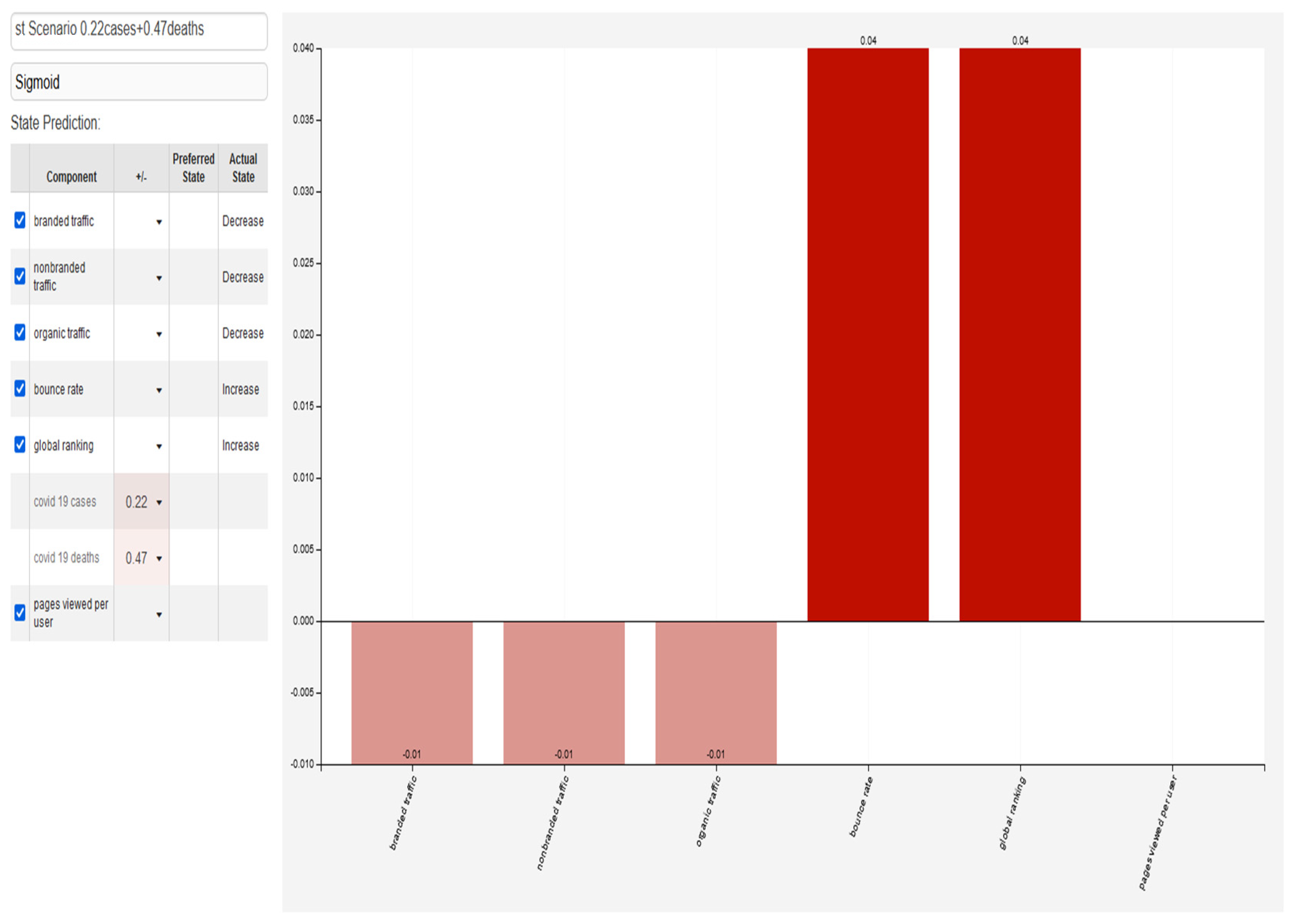Expand pages viewed per user dropdown
1292x924 pixels.
coord(159,615)
